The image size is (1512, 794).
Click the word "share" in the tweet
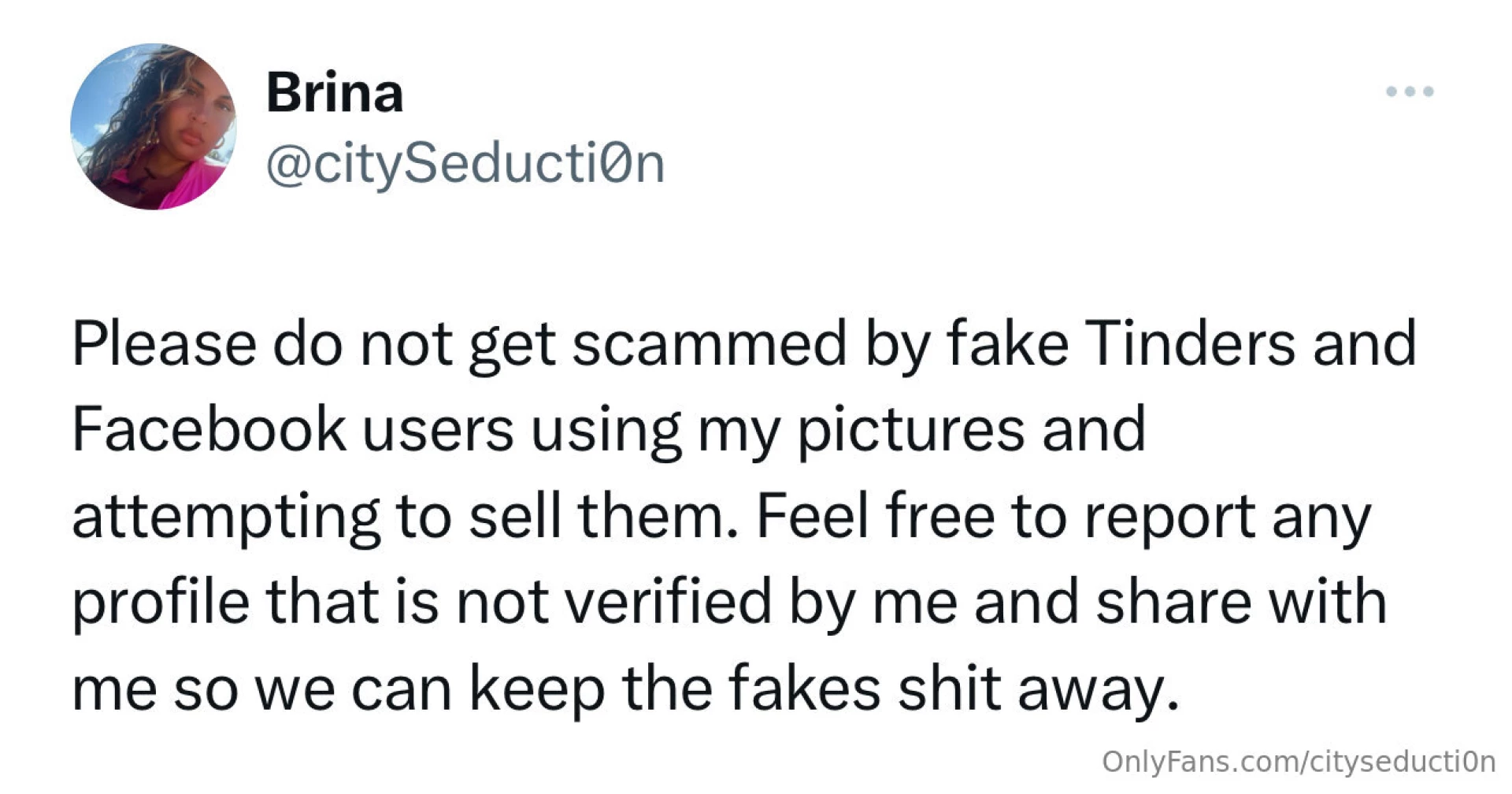pyautogui.click(x=1174, y=603)
